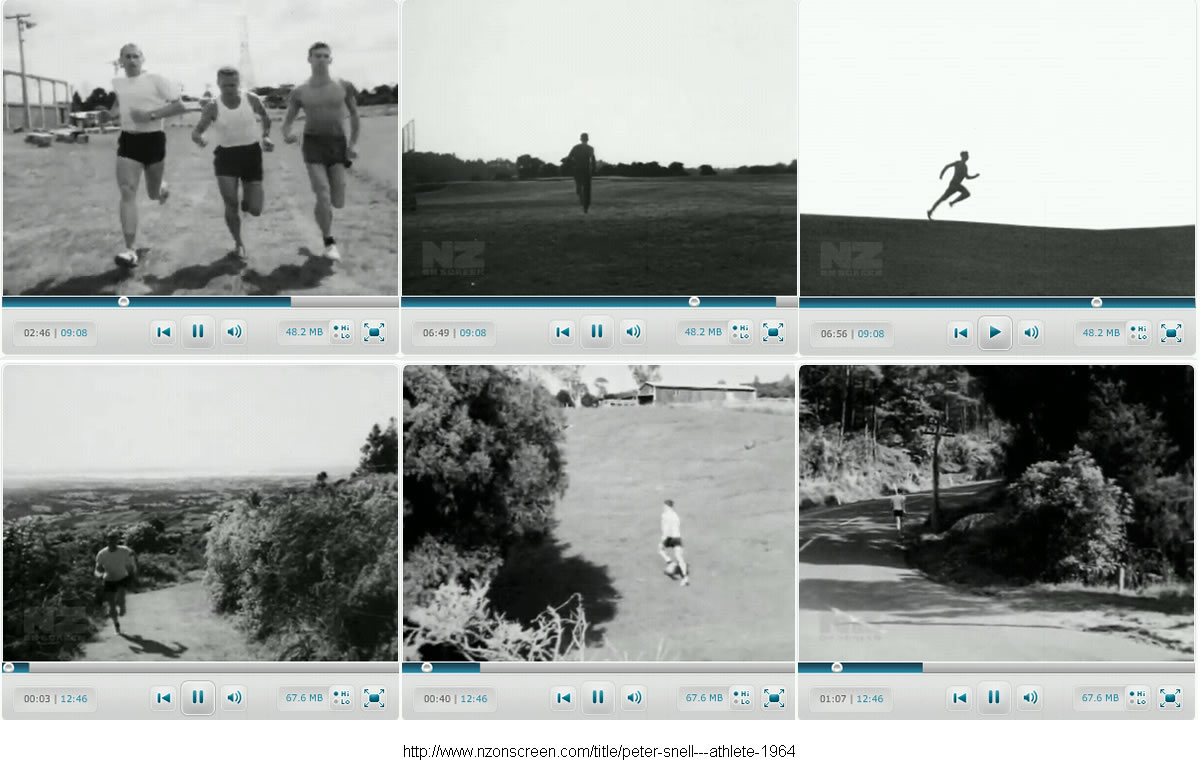
Task: Click fullscreen icon on the 06:49 video
Action: (772, 332)
